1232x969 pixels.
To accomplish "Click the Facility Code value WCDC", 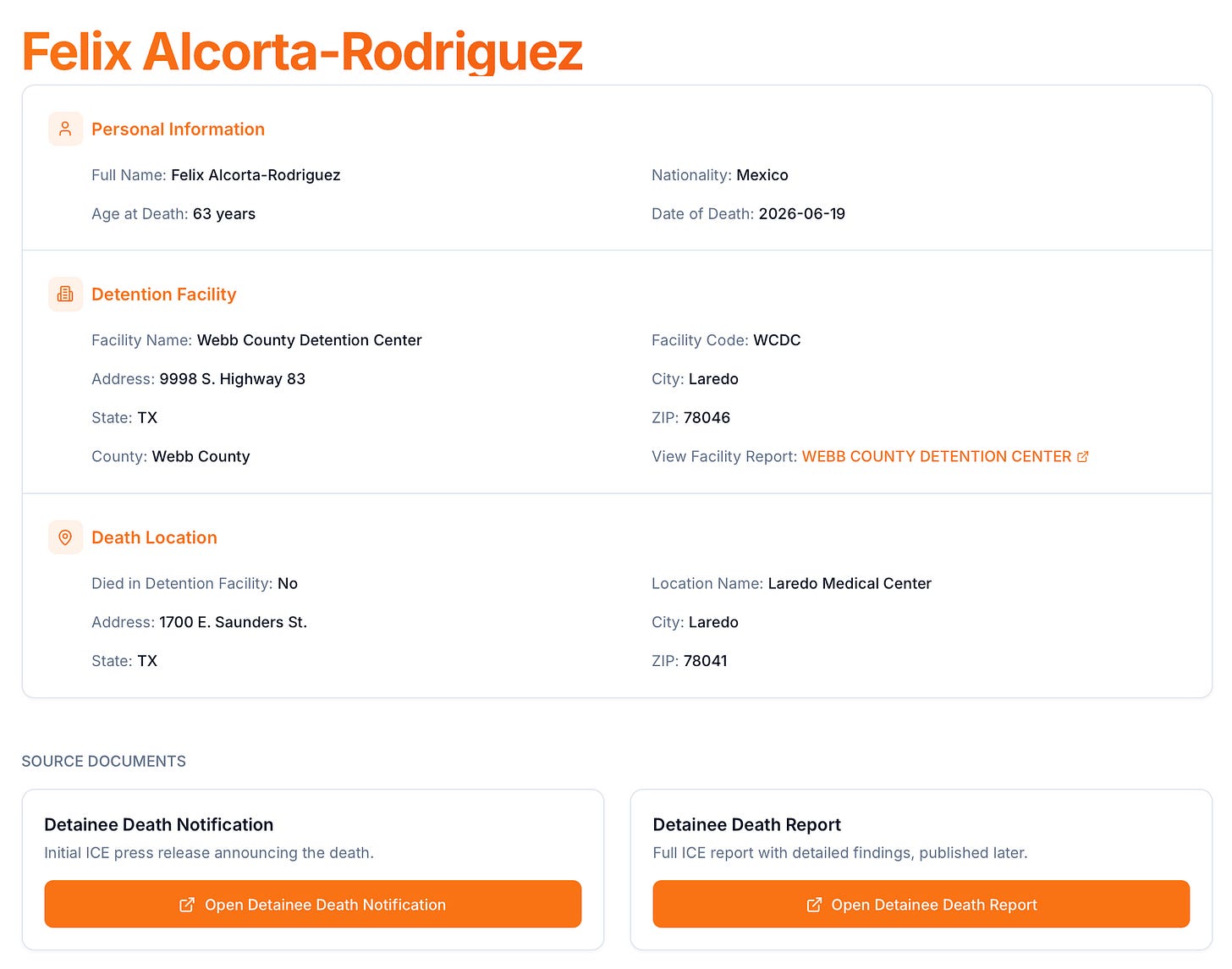I will [777, 340].
